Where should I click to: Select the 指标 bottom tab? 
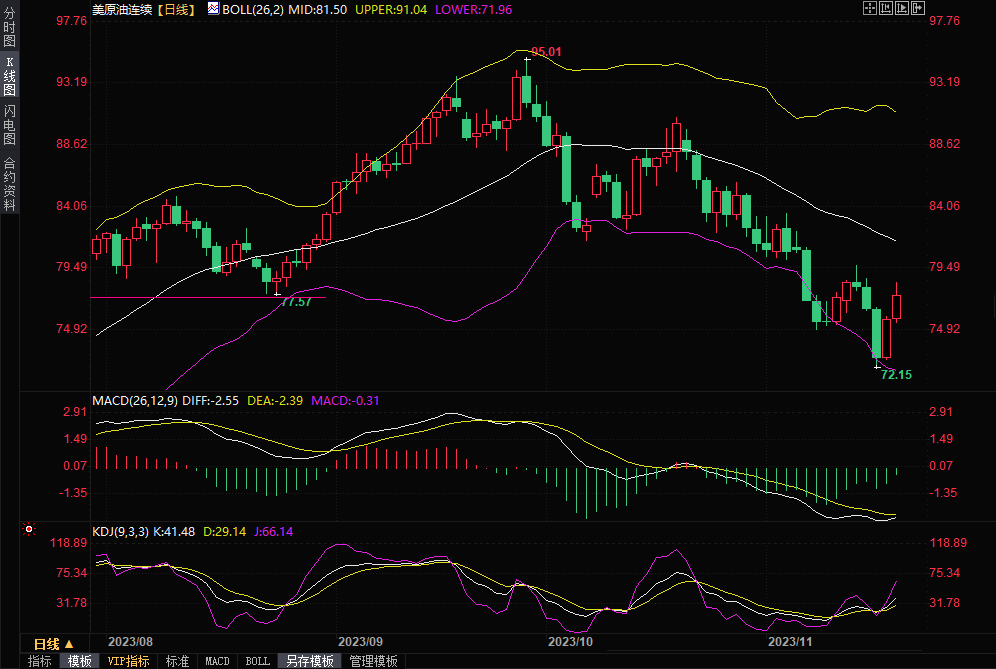[39, 661]
